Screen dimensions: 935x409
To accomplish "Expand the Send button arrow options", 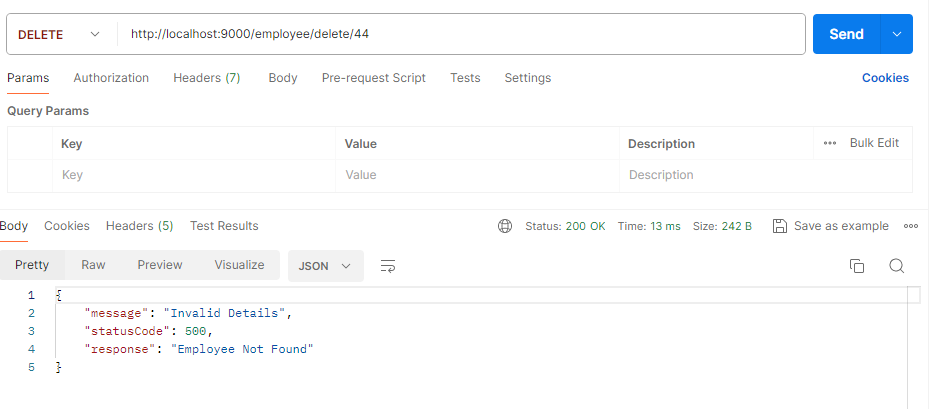I will [x=896, y=34].
